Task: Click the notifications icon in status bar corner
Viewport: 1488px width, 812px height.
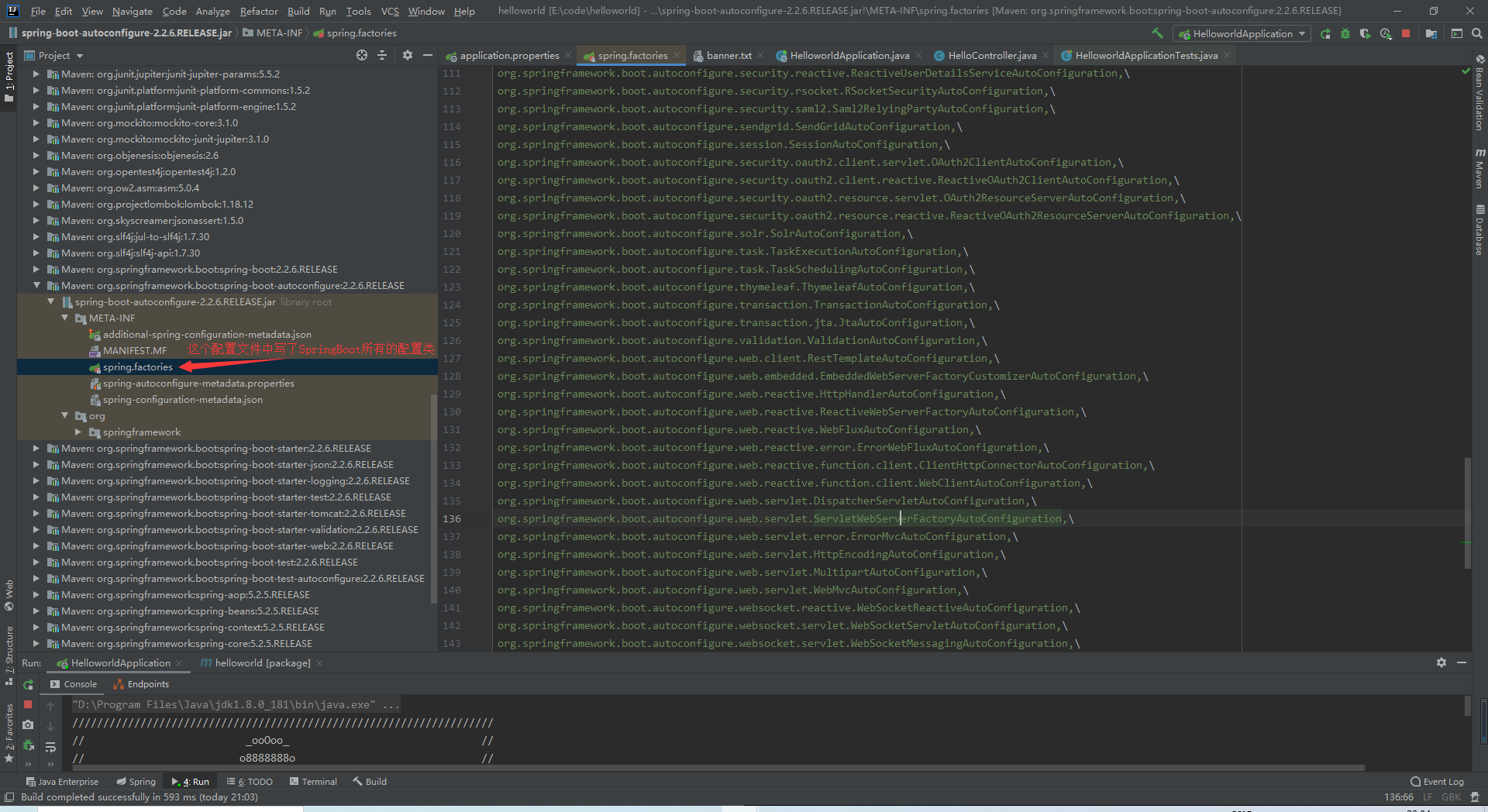Action: (1474, 797)
